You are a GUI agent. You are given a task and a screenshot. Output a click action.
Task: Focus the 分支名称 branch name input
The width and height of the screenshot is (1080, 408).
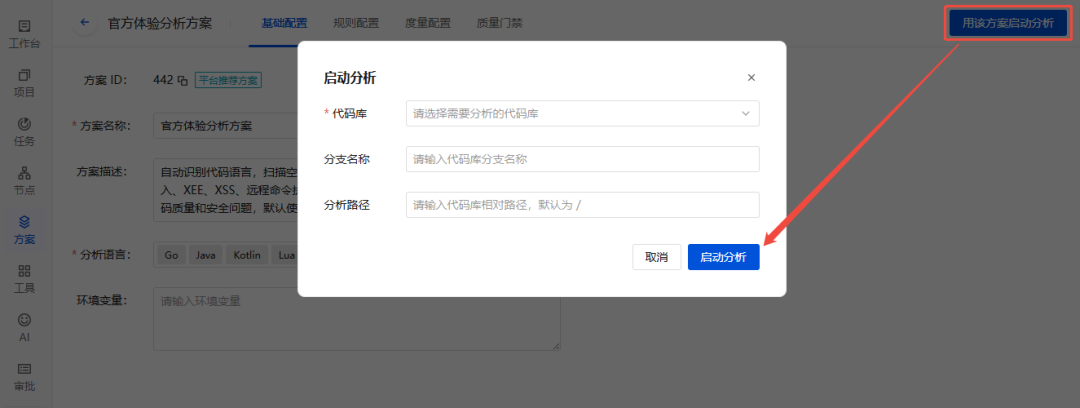click(x=583, y=159)
